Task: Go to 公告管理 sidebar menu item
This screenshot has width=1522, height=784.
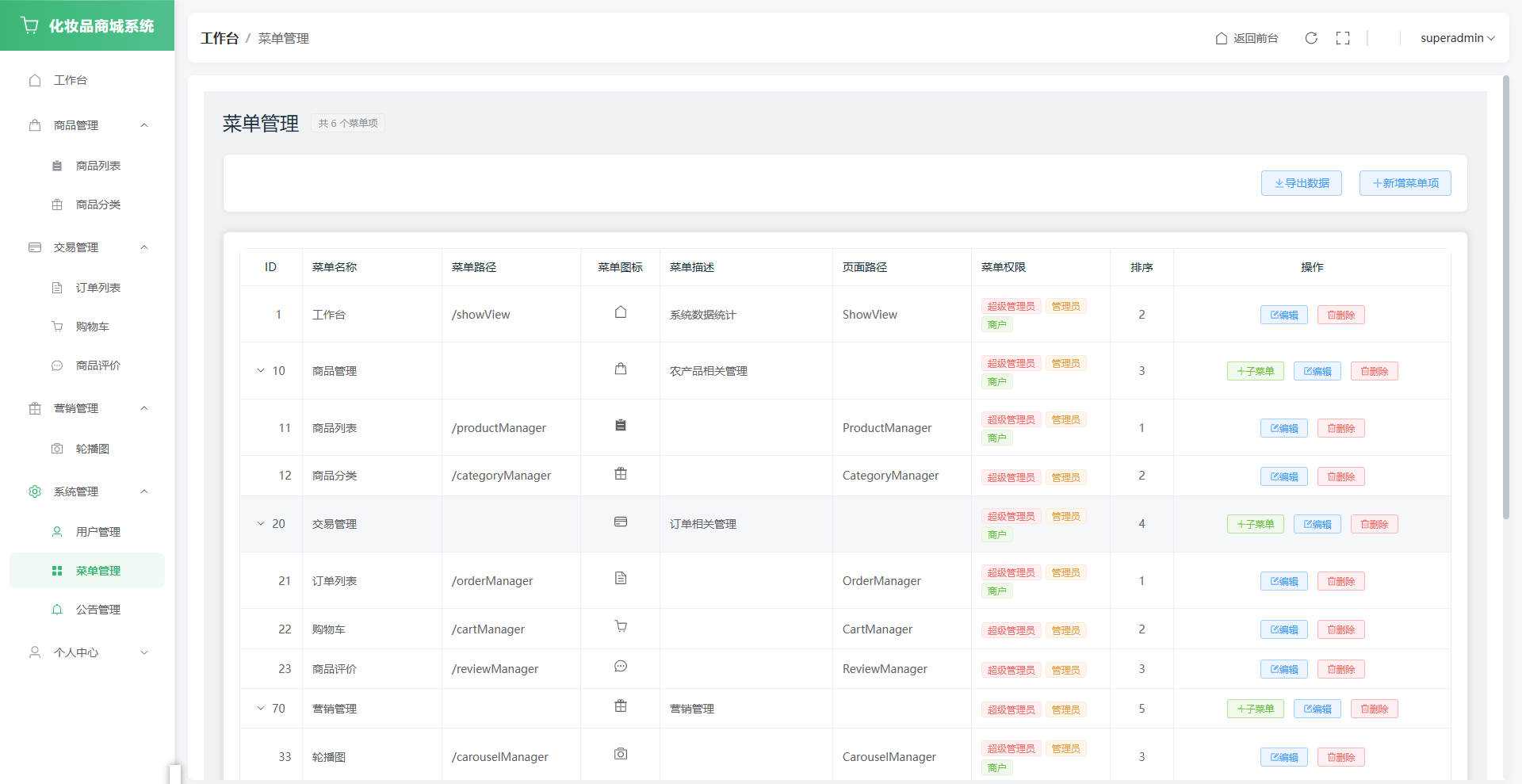Action: point(98,610)
